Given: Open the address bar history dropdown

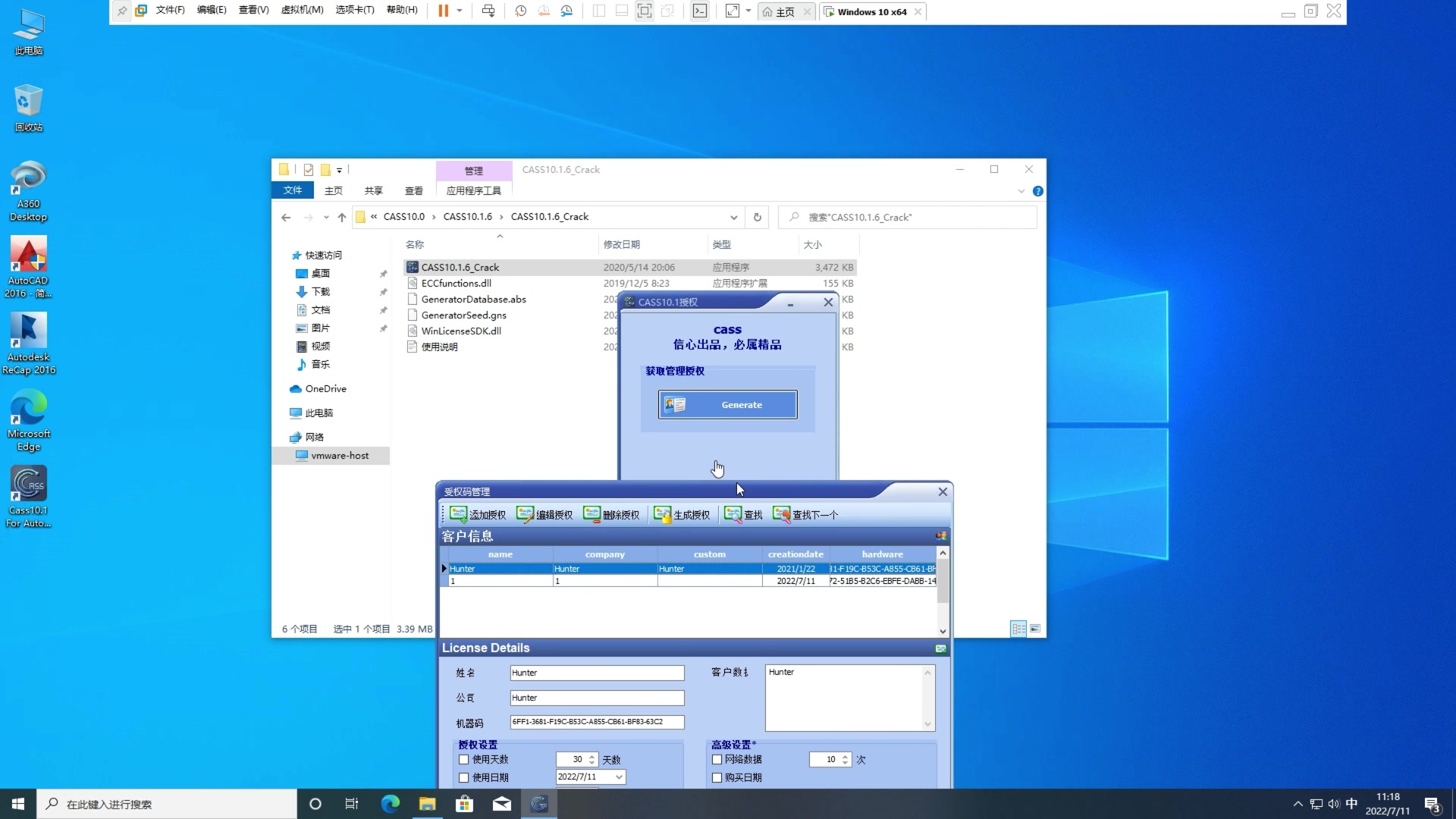Looking at the screenshot, I should click(x=733, y=217).
